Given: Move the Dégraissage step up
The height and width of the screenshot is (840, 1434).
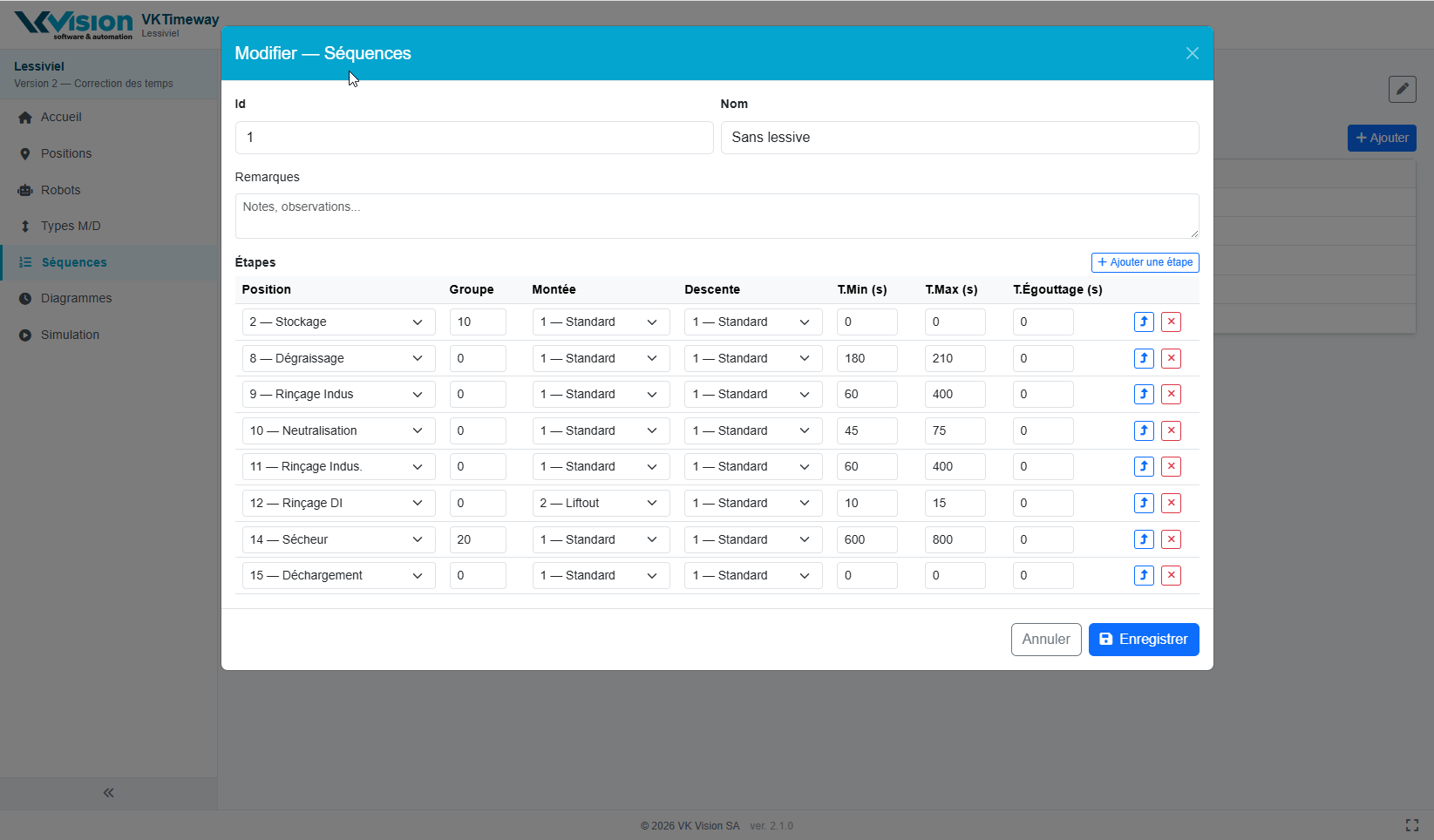Looking at the screenshot, I should pos(1144,358).
